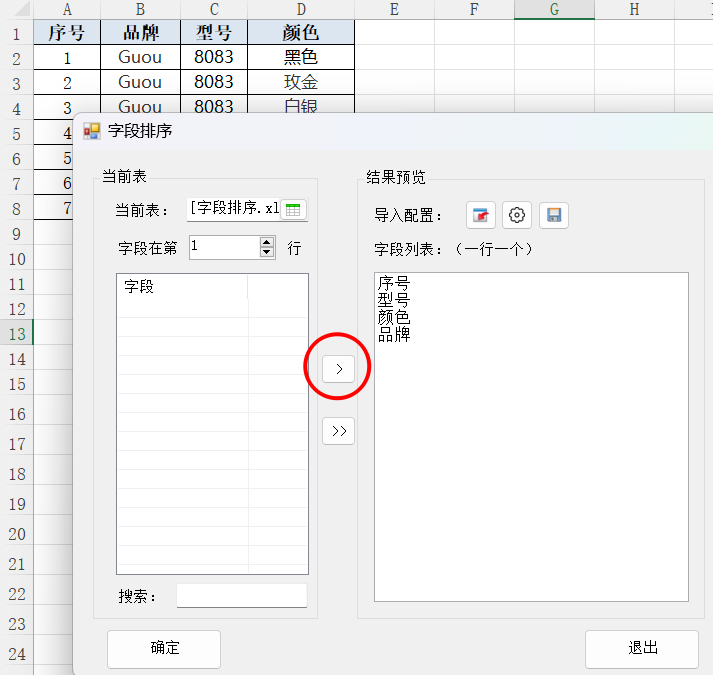The width and height of the screenshot is (713, 675).
Task: Click the 玫金 cell in spreadsheet
Action: (x=301, y=82)
